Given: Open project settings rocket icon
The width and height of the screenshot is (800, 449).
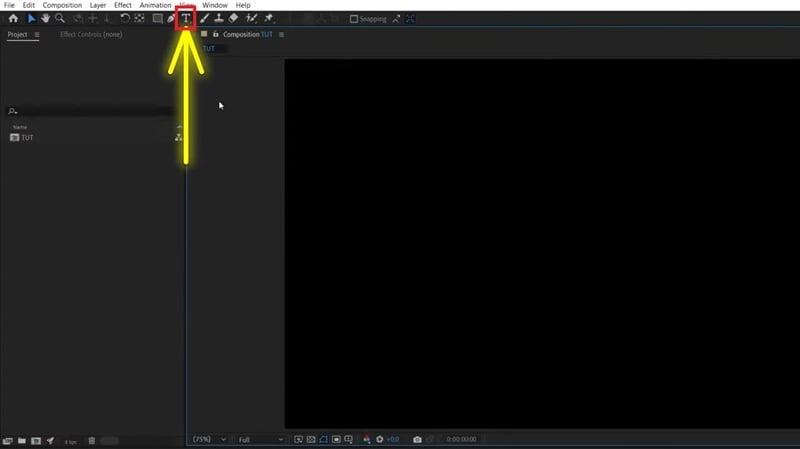Looking at the screenshot, I should tap(50, 441).
